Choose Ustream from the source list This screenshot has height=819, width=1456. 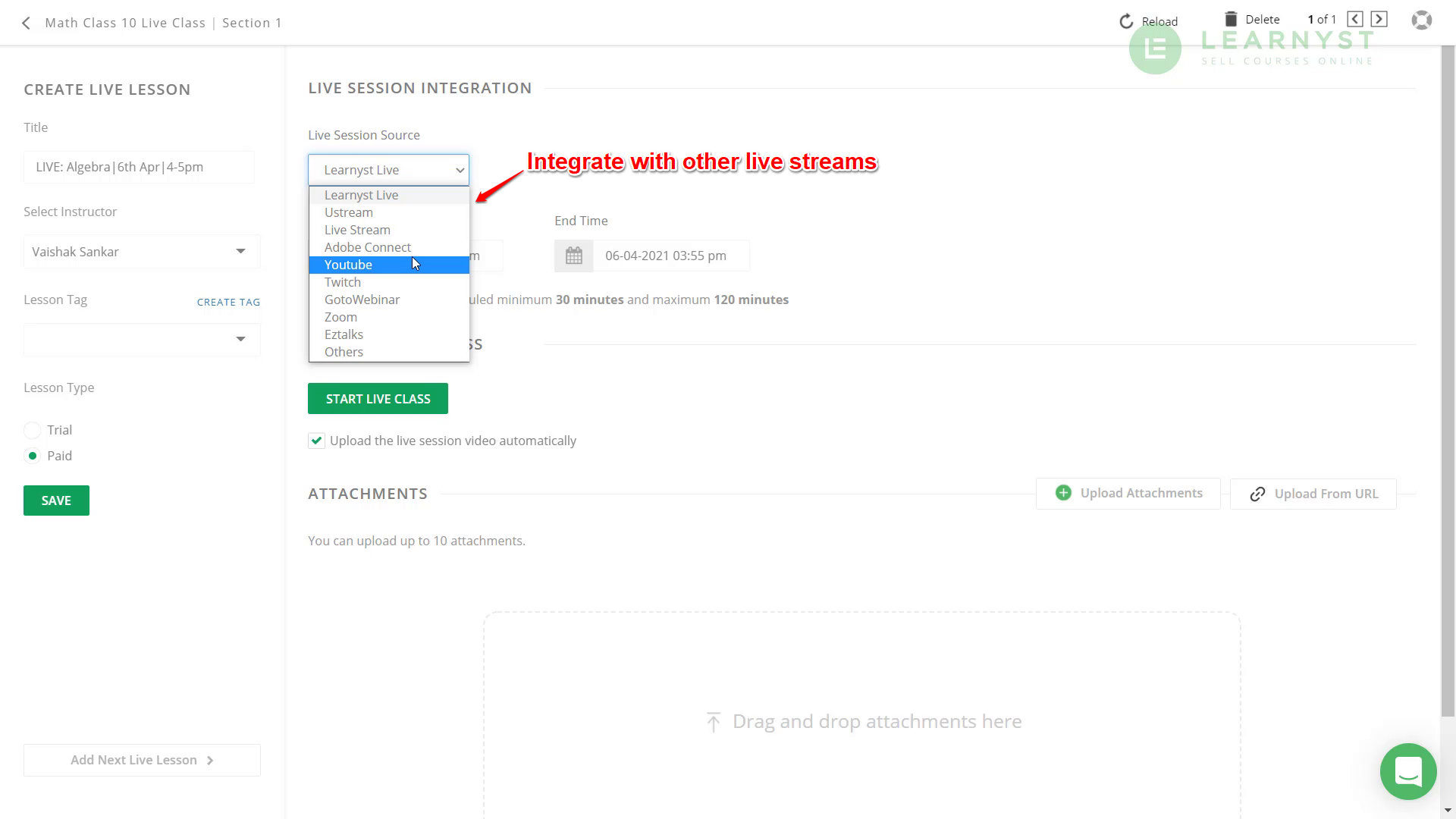click(389, 212)
